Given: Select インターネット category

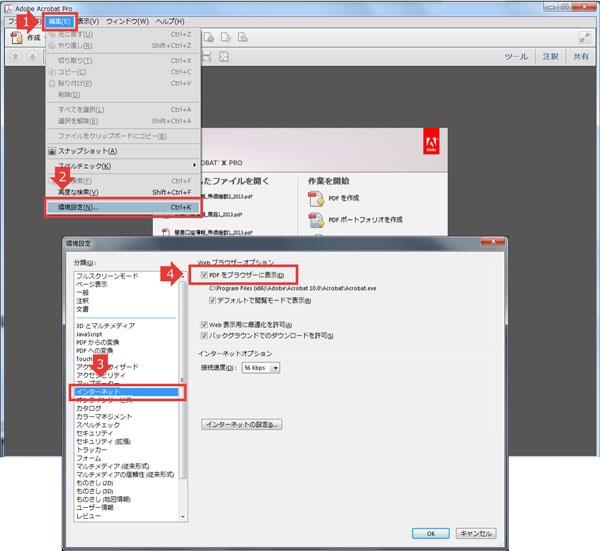Looking at the screenshot, I should tap(127, 392).
